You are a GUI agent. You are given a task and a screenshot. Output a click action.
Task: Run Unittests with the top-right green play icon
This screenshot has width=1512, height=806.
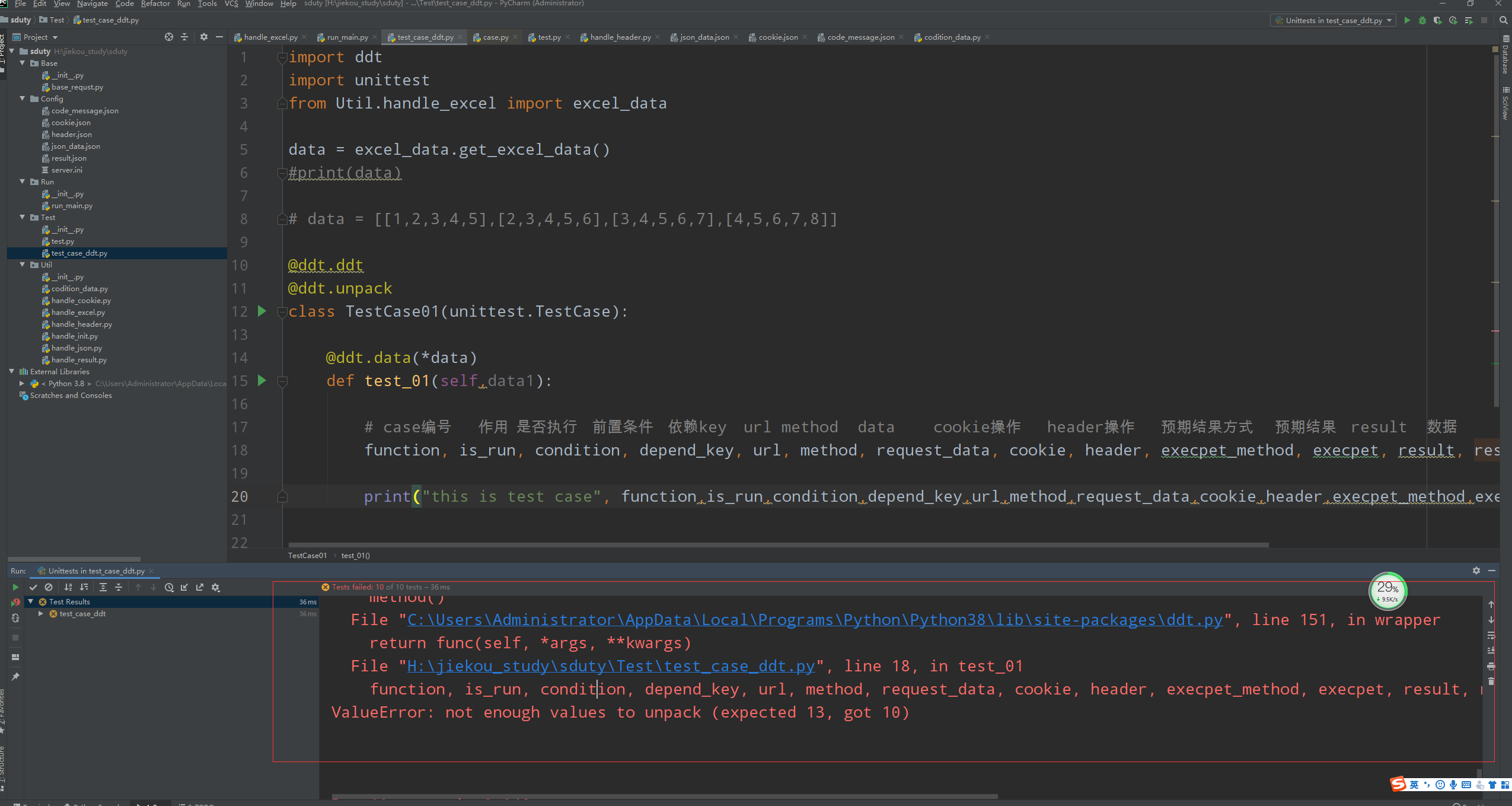pyautogui.click(x=1407, y=20)
